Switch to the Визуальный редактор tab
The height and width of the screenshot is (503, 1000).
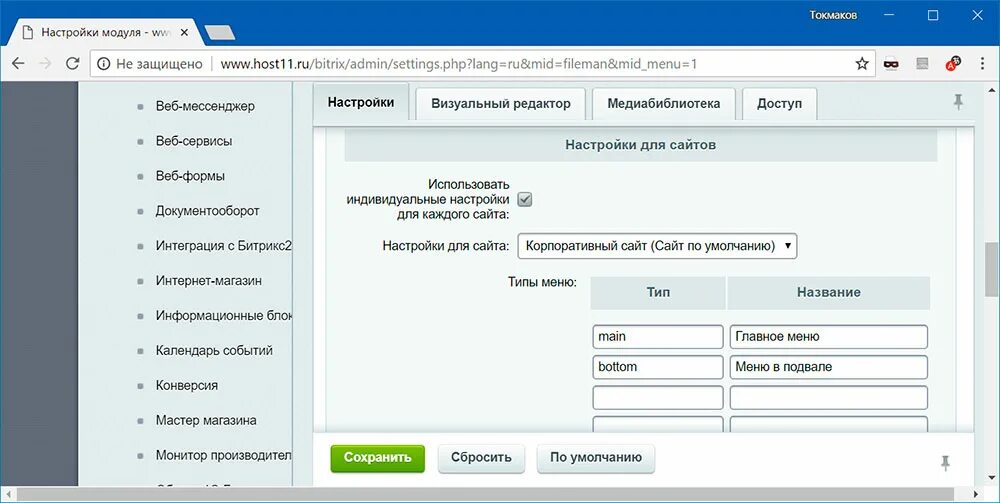pos(501,104)
